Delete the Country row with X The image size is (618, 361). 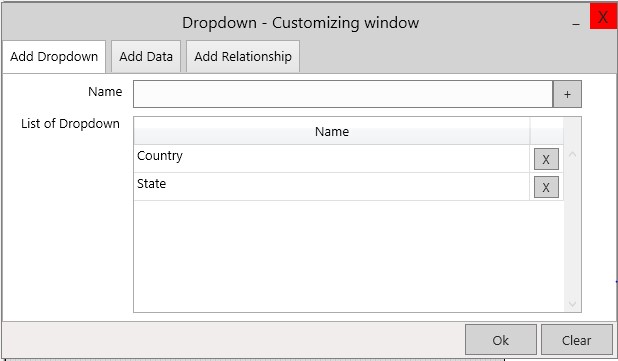click(x=546, y=159)
